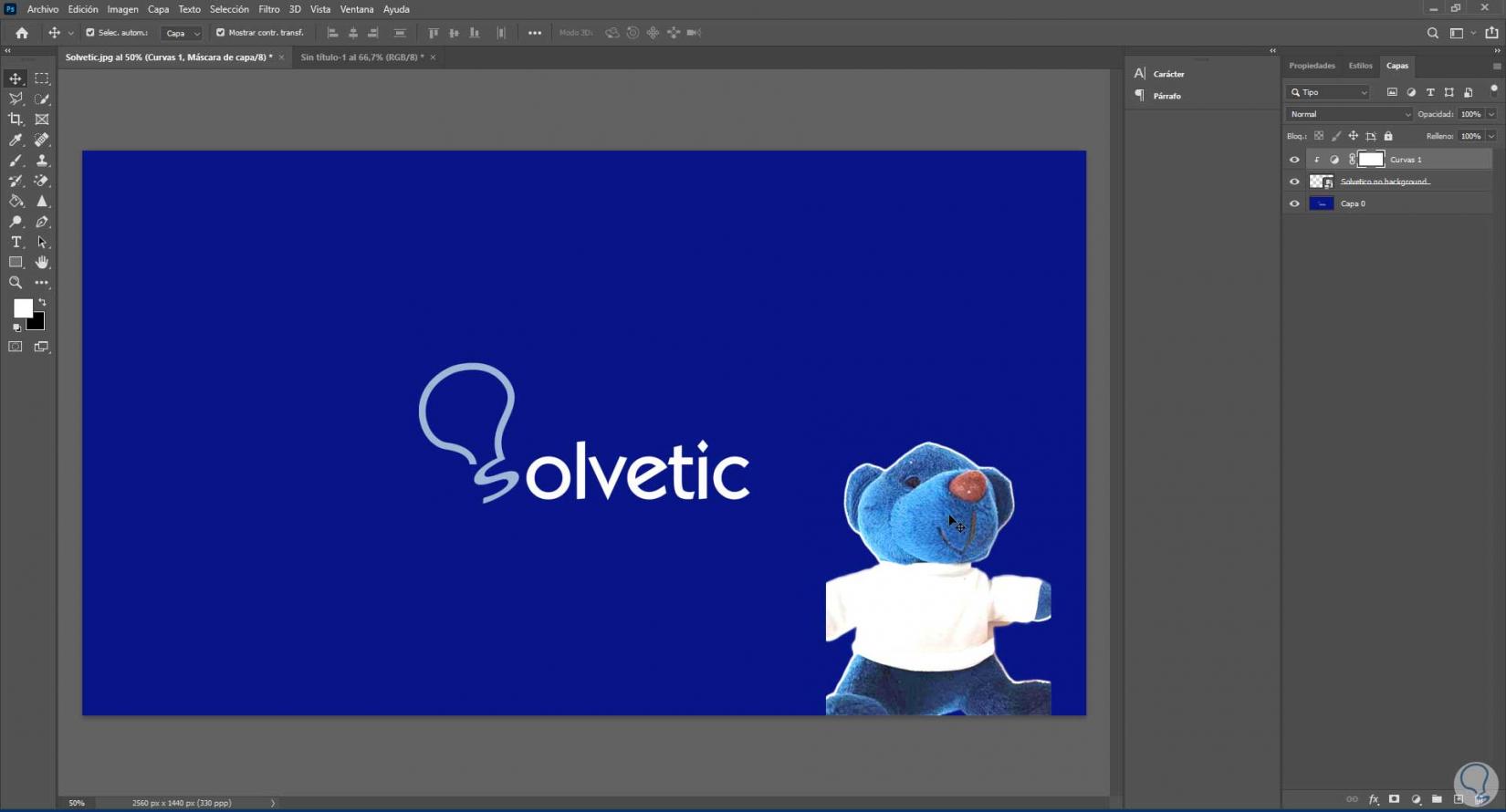Toggle the Mostrar contr. transf. checkbox
The width and height of the screenshot is (1506, 812).
click(x=220, y=33)
